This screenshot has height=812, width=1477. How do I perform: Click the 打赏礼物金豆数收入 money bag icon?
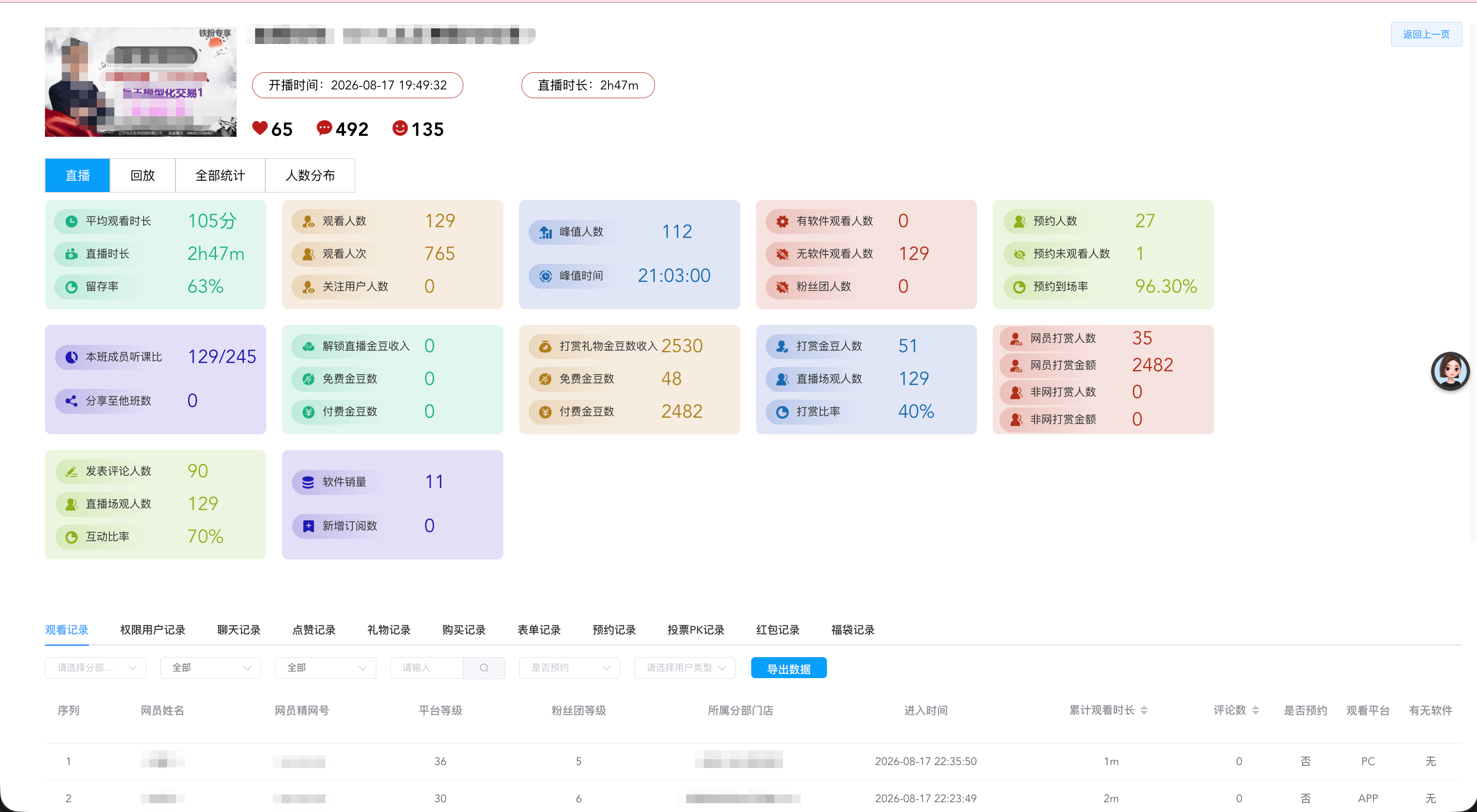[x=545, y=346]
